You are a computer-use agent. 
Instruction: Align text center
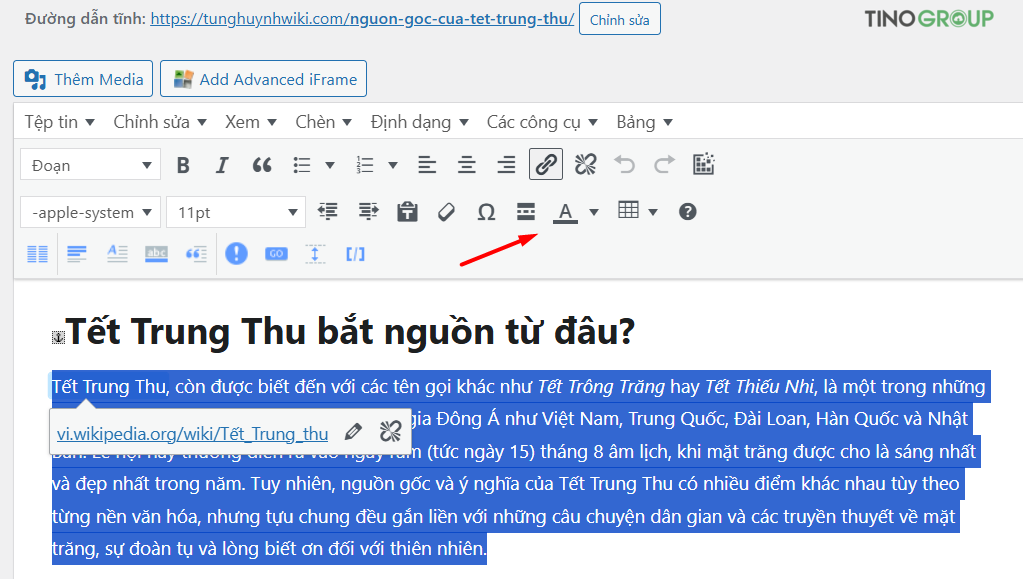click(466, 165)
